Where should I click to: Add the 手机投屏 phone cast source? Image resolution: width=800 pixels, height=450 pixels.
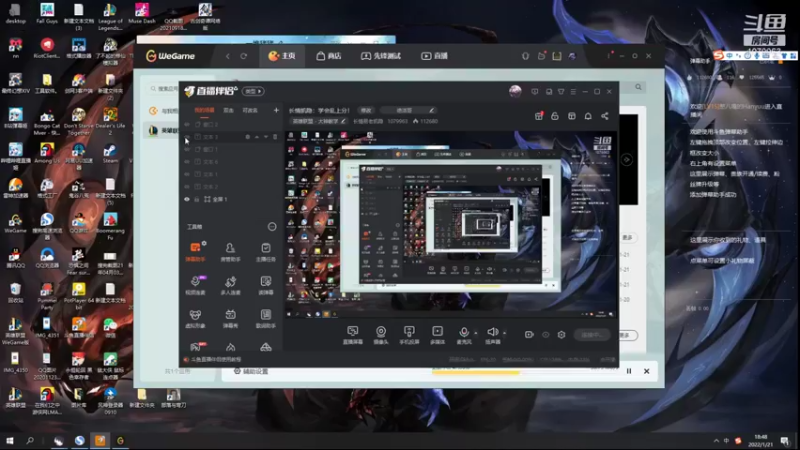tap(409, 335)
